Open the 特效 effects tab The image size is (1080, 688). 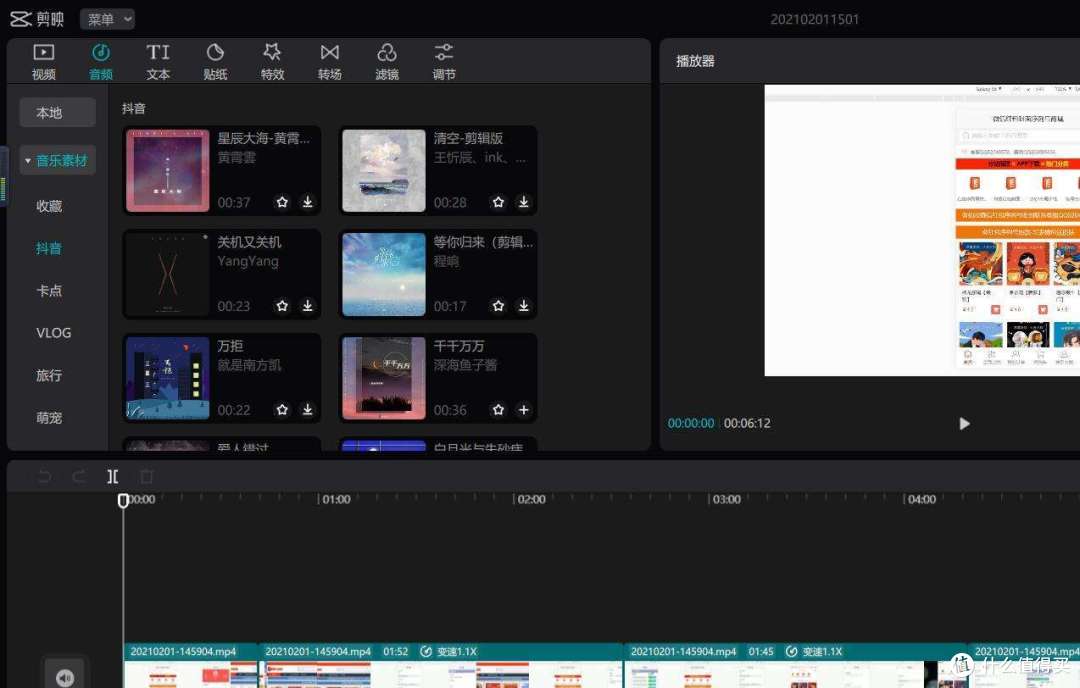[x=272, y=61]
